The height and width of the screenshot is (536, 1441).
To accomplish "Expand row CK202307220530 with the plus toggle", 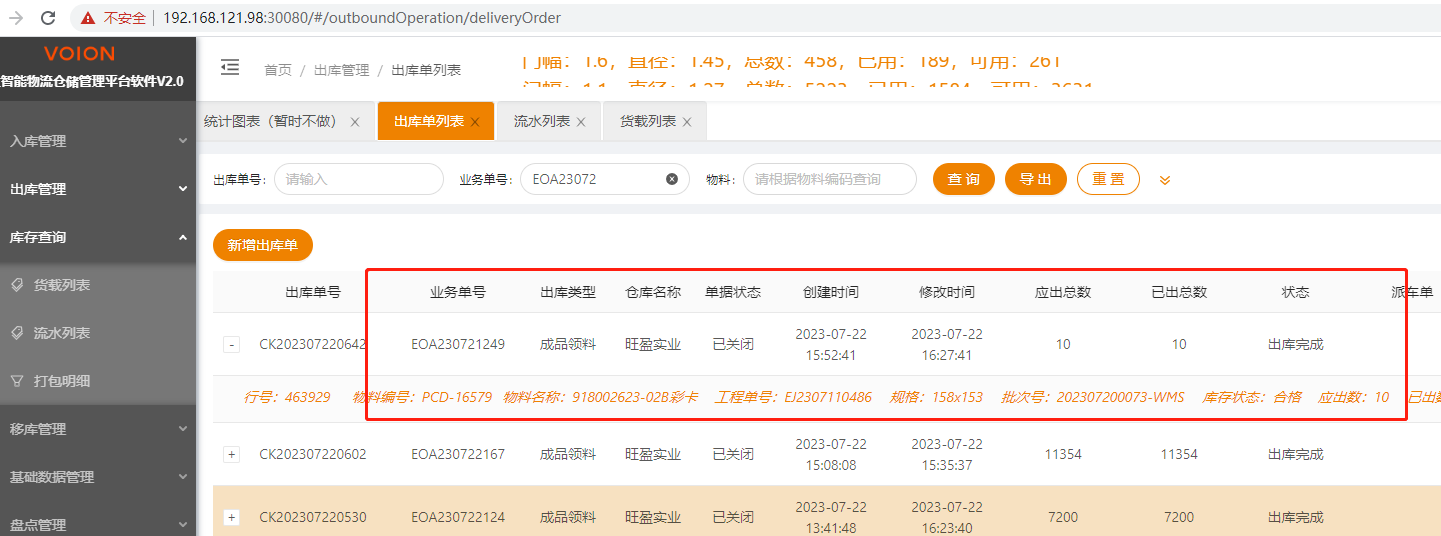I will click(231, 517).
